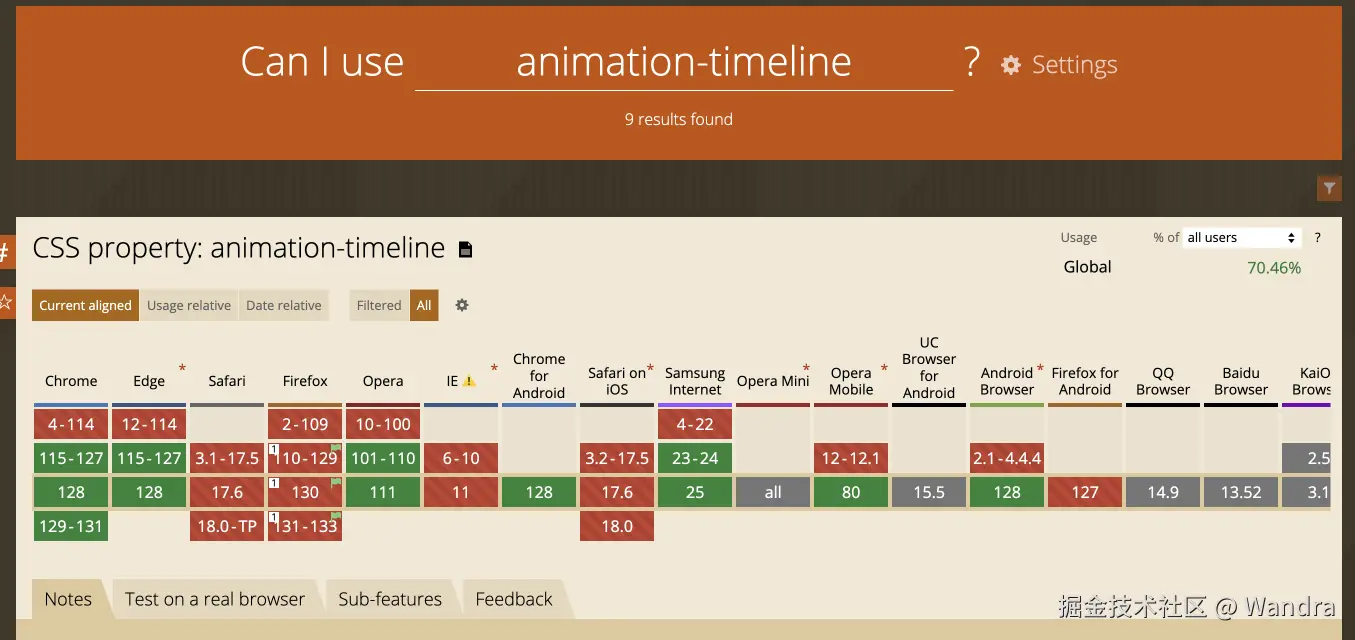The width and height of the screenshot is (1355, 640).
Task: Open the spec document icon beside title
Action: tap(465, 249)
